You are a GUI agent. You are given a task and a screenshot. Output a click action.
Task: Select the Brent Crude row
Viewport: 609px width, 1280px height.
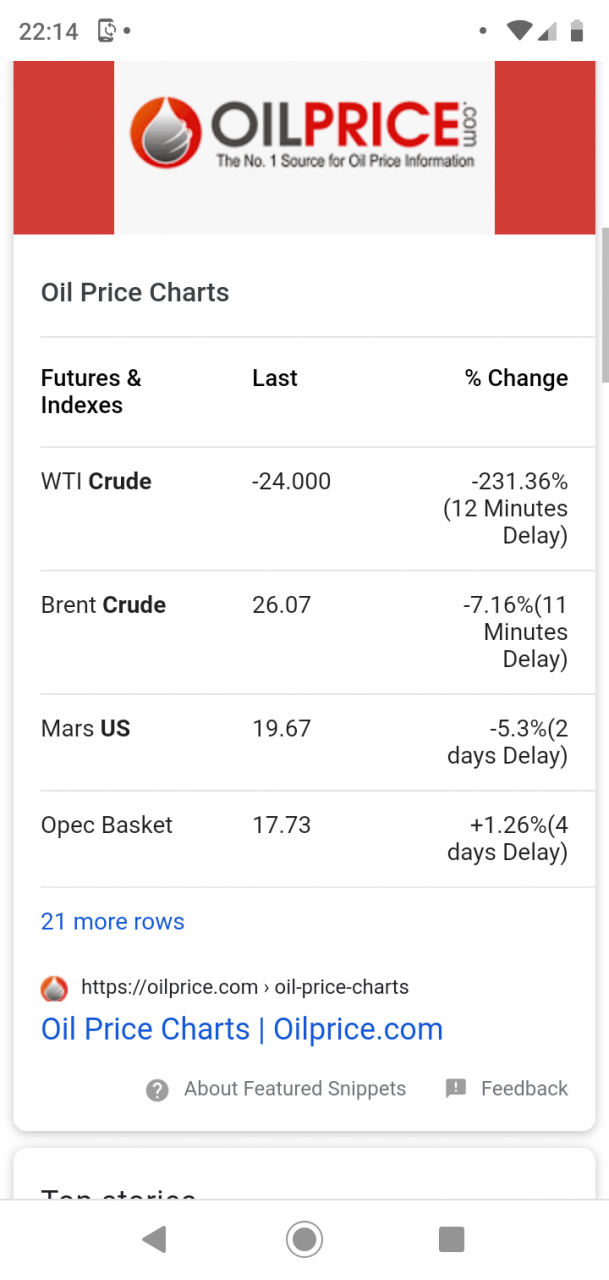(304, 632)
